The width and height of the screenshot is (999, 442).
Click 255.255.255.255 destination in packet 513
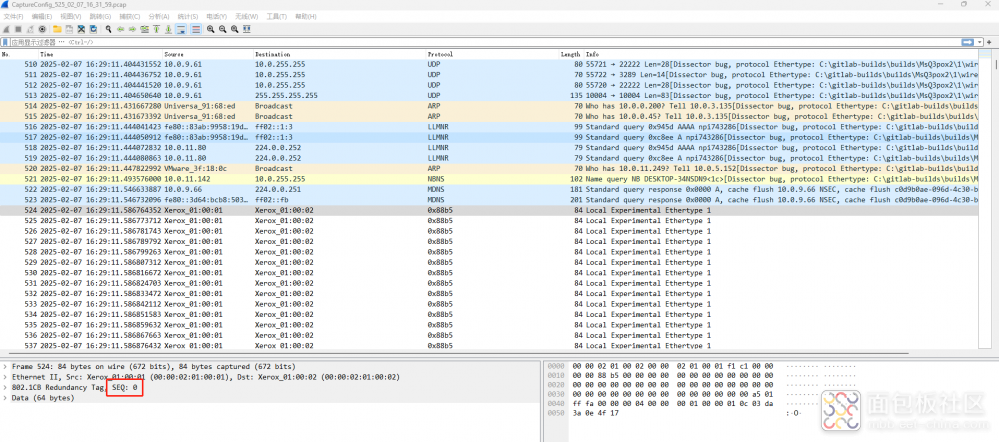tap(284, 96)
